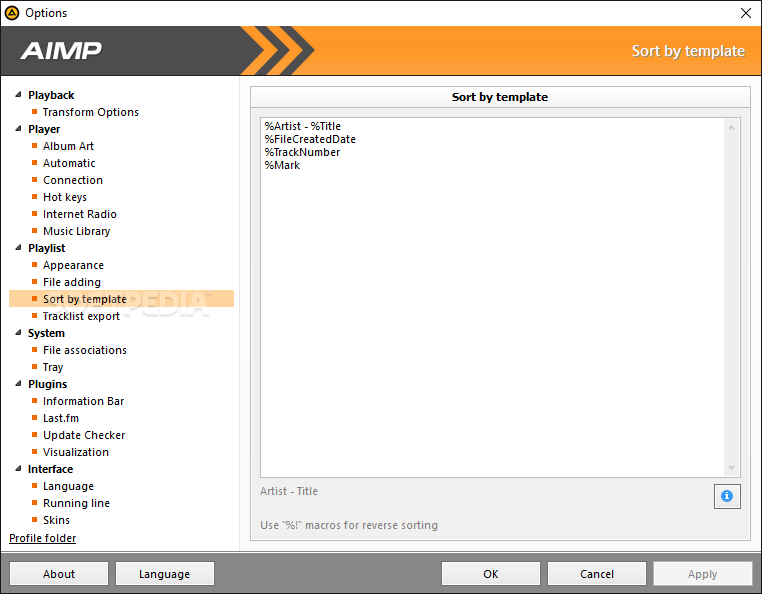Select the Interface category heading
This screenshot has width=762, height=594.
pos(51,469)
